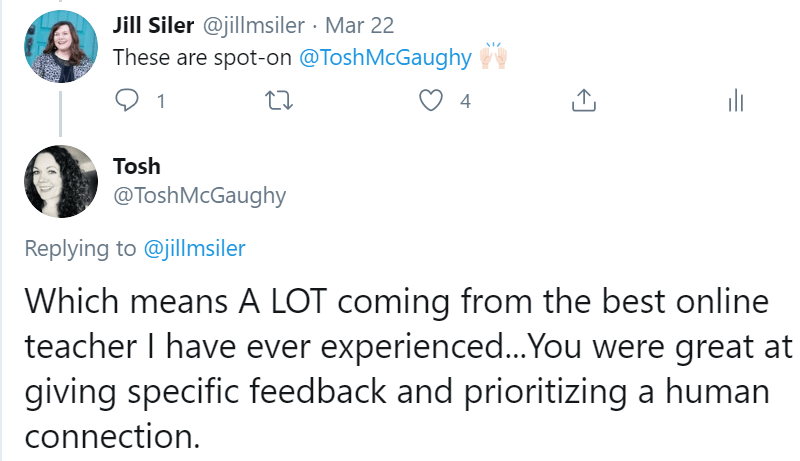Follow the @ToshMcGaughy mention in Jill's tweet
Image resolution: width=800 pixels, height=461 pixels.
coord(385,57)
